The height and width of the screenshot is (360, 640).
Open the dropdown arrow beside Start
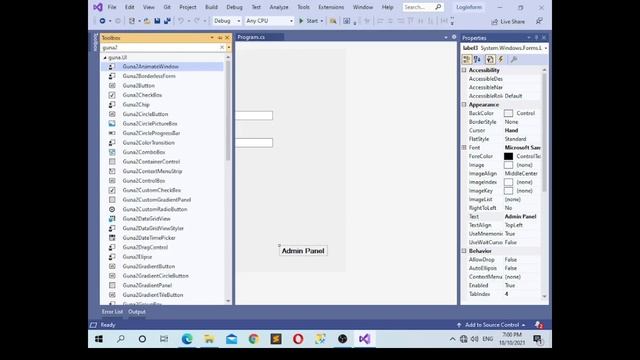(322, 21)
